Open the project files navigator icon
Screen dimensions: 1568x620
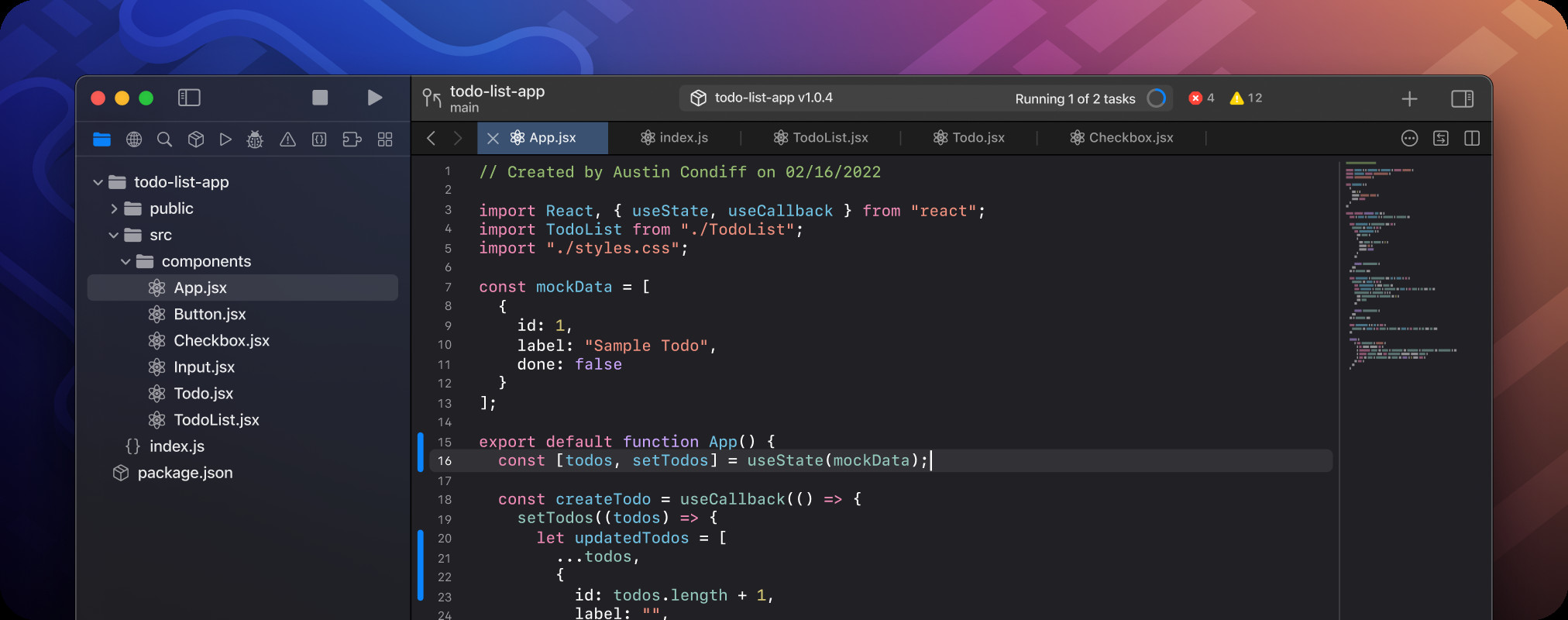(101, 139)
